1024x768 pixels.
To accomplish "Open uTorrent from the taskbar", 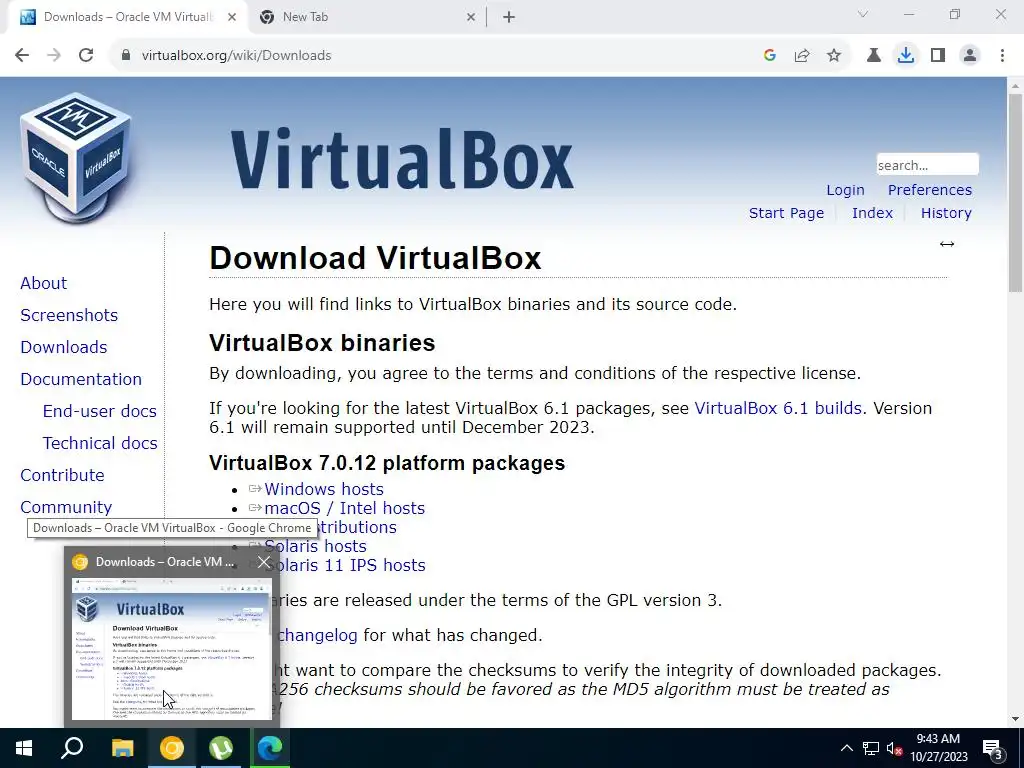I will click(x=221, y=748).
